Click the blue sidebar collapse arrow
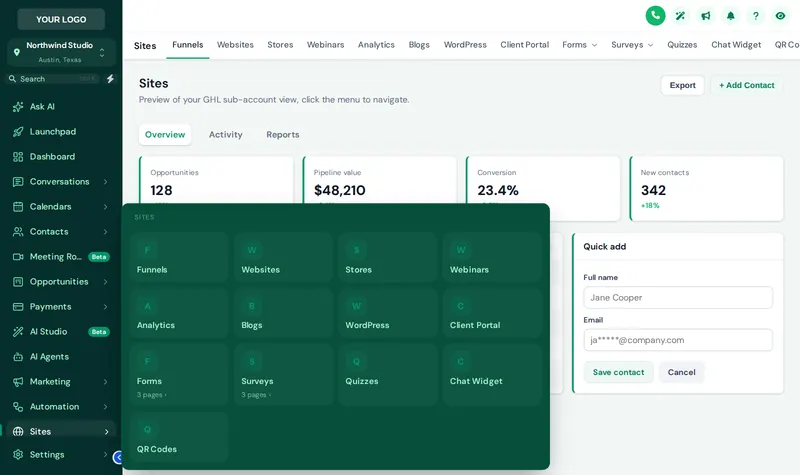The image size is (800, 475). pos(118,458)
